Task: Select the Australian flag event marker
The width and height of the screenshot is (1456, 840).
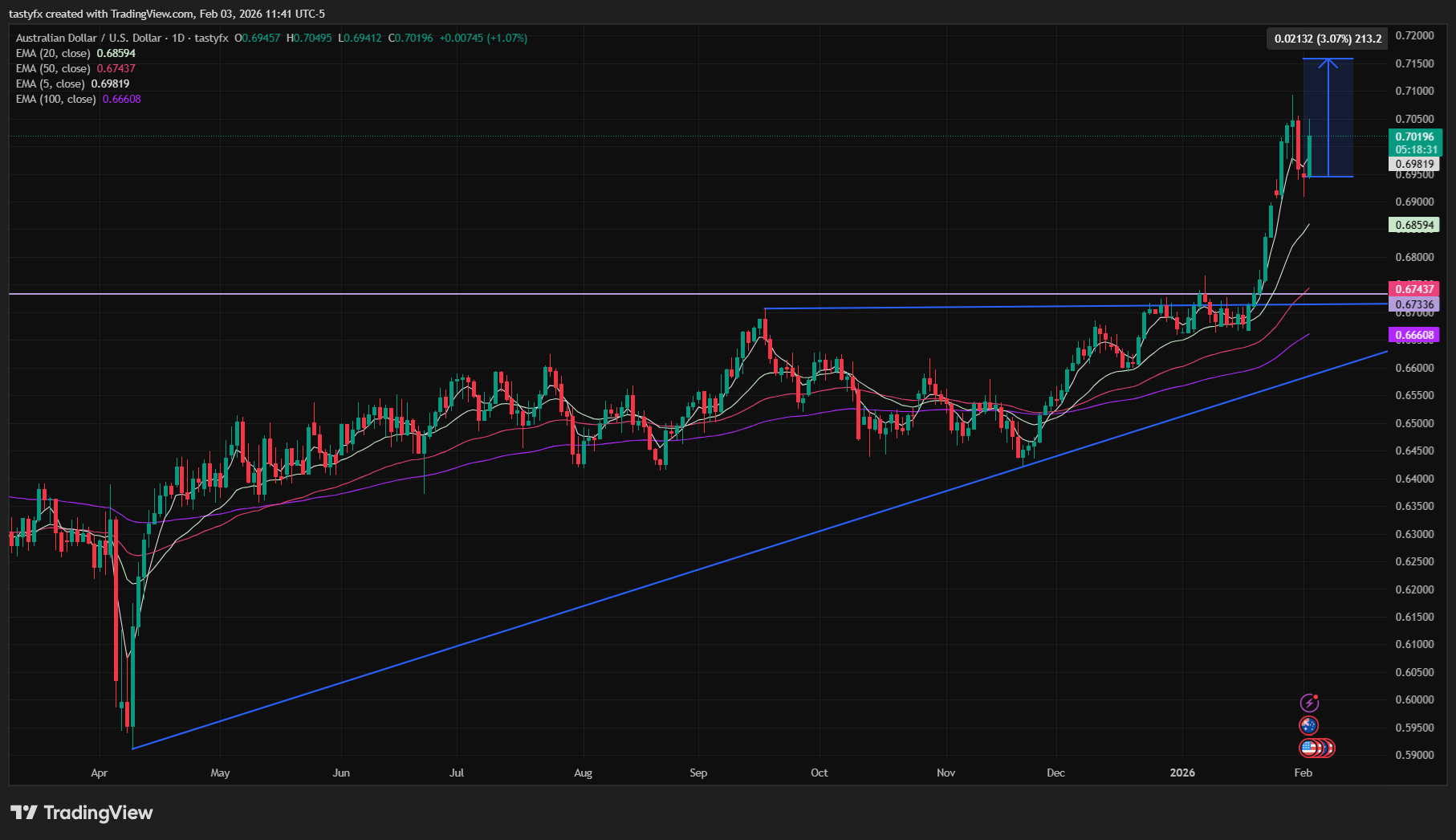Action: tap(1309, 724)
